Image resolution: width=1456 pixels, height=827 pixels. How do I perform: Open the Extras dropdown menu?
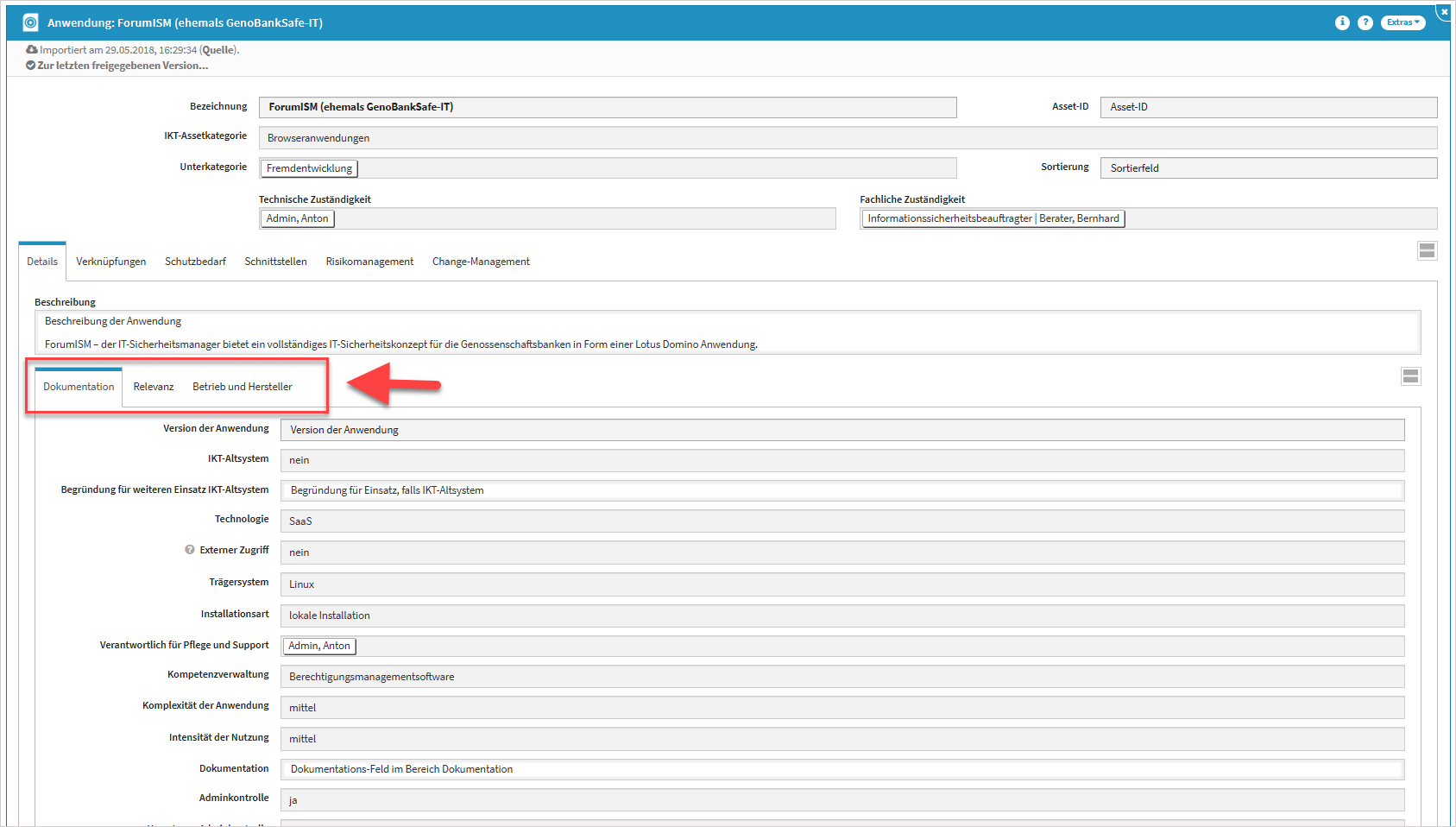click(x=1402, y=23)
